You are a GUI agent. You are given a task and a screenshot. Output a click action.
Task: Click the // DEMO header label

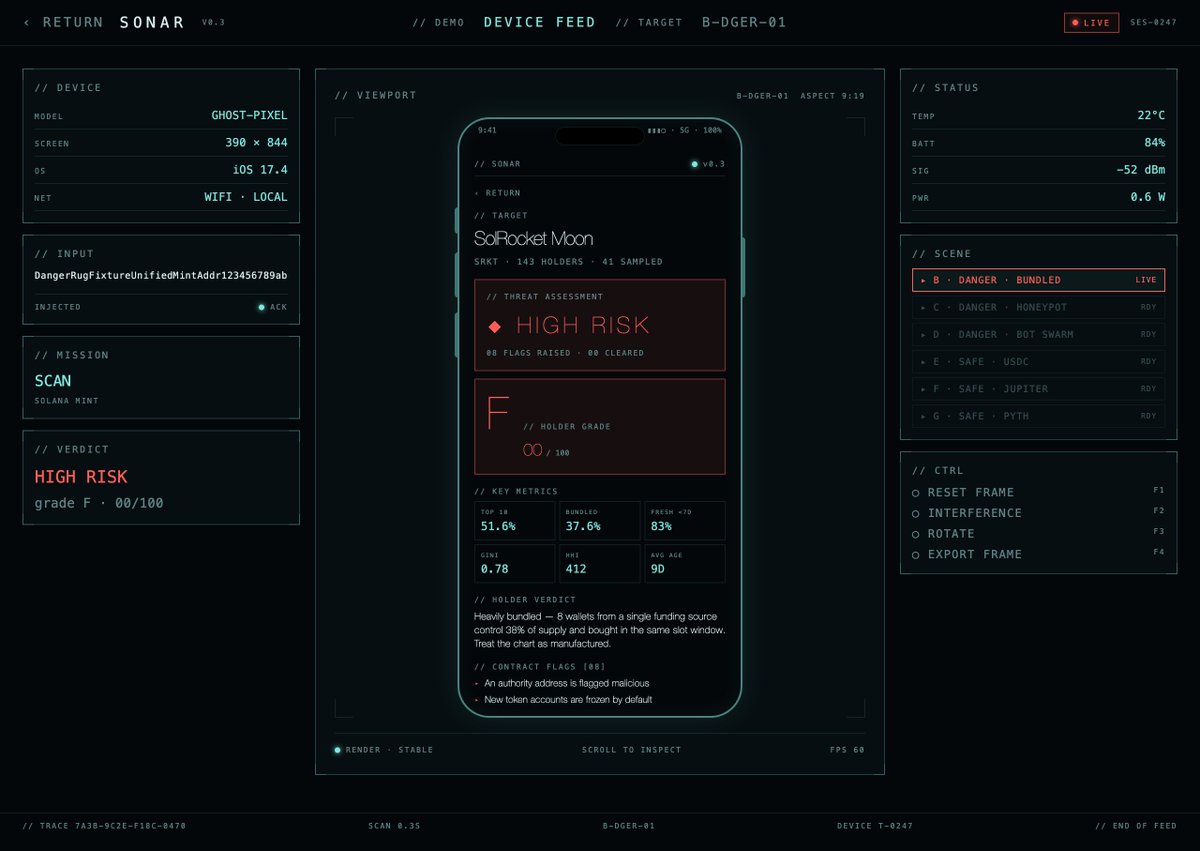438,22
